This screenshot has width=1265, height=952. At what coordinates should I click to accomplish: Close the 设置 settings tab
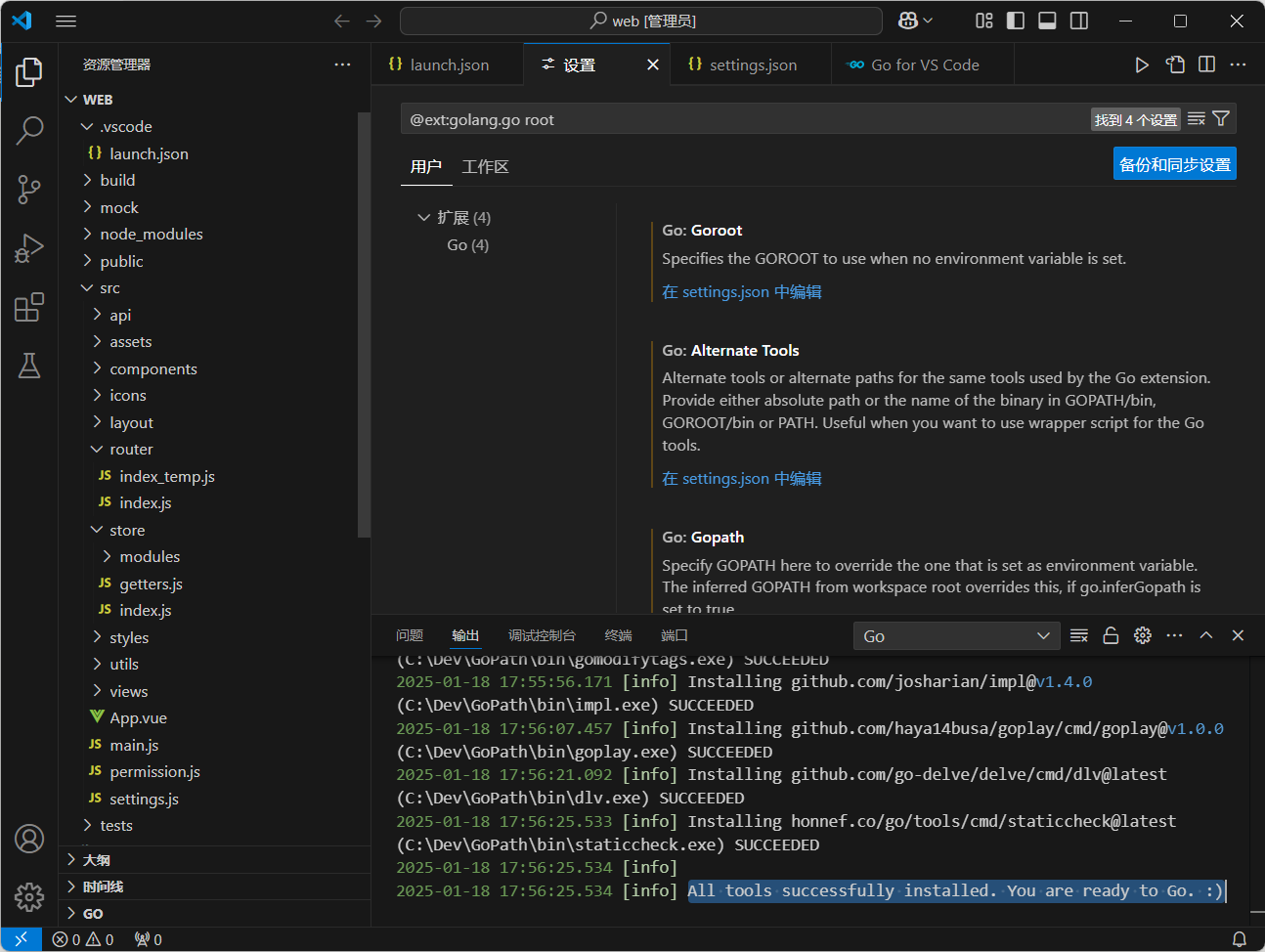(653, 65)
